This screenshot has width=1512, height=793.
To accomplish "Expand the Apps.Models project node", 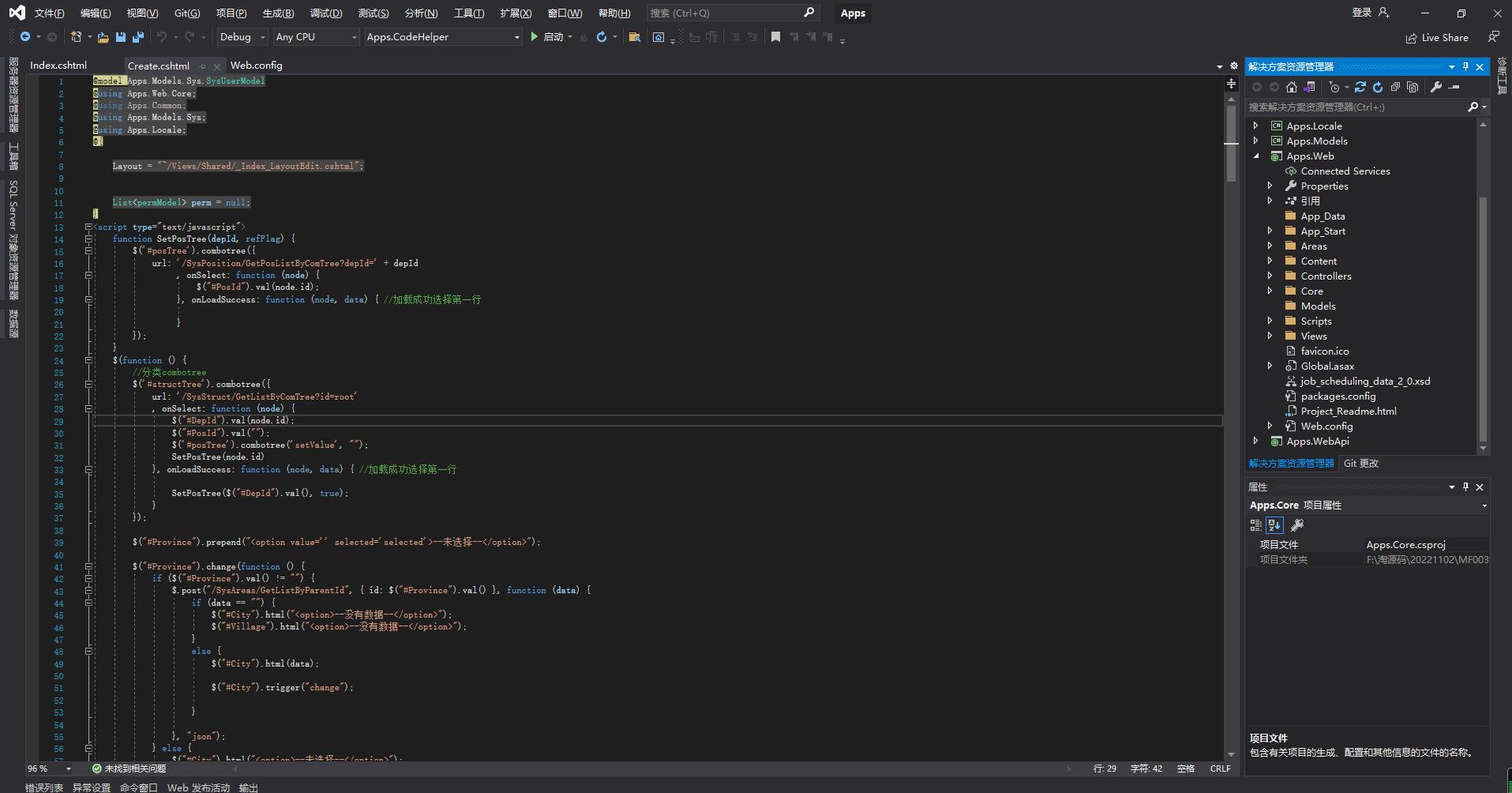I will (x=1257, y=141).
